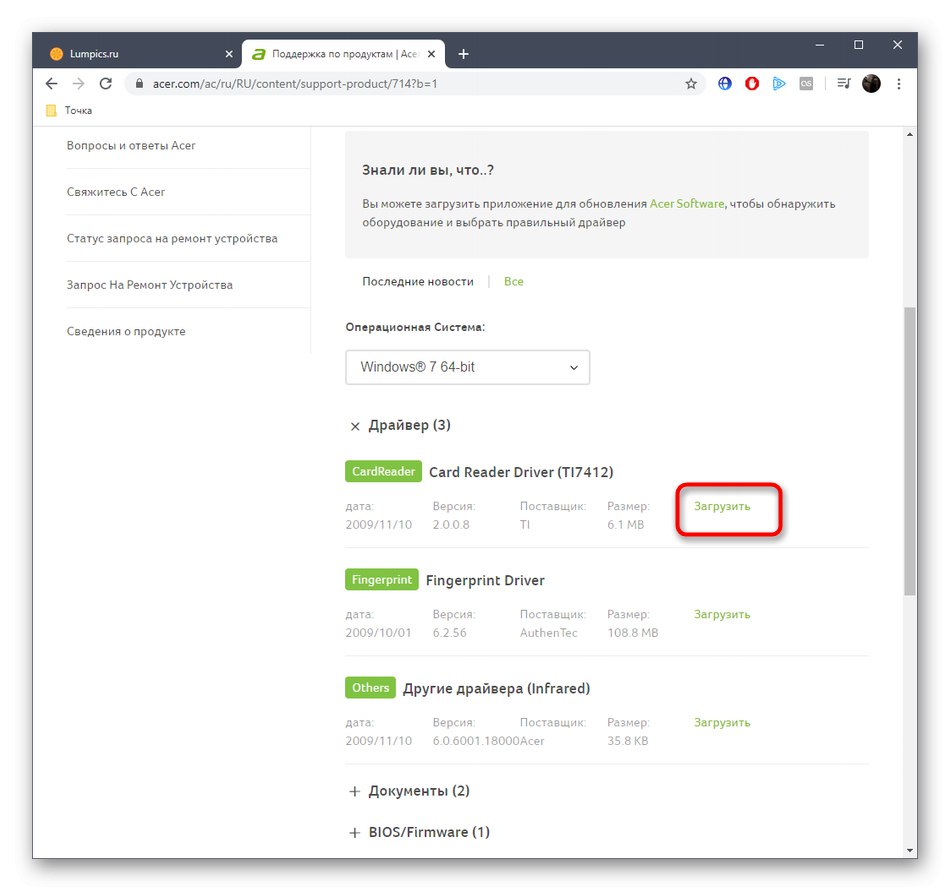Open the media playlist control icon
This screenshot has height=891, width=950.
click(843, 84)
